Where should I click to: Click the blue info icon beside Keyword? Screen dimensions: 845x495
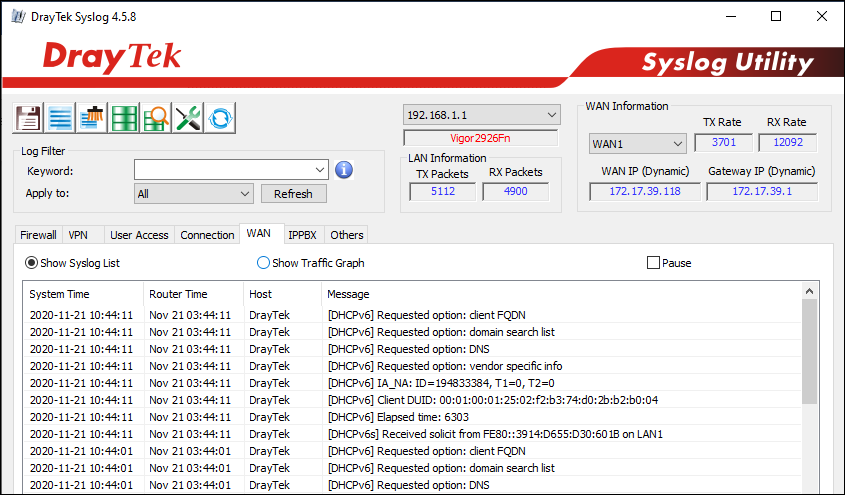[x=344, y=170]
